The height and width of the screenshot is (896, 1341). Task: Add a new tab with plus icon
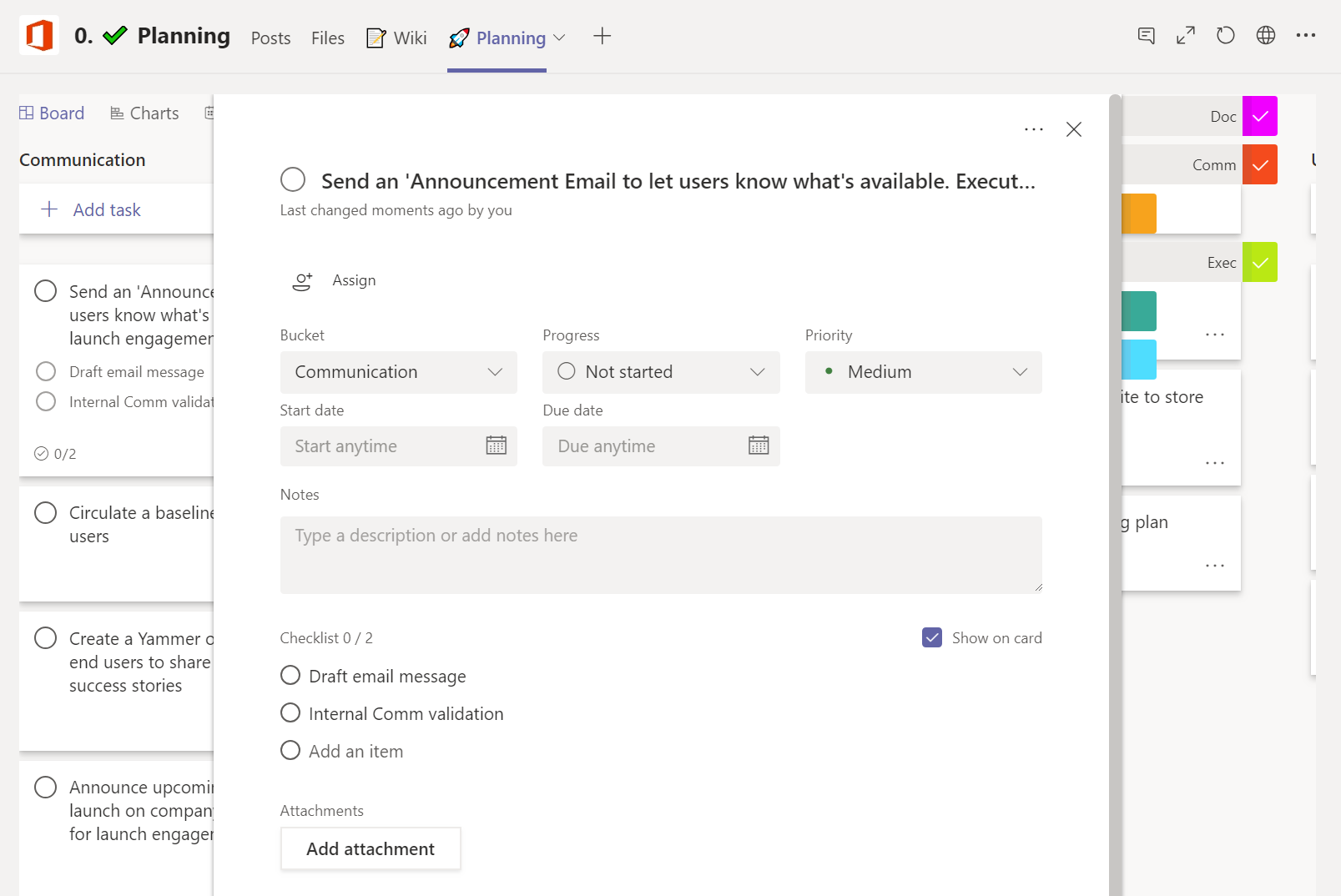pos(602,36)
